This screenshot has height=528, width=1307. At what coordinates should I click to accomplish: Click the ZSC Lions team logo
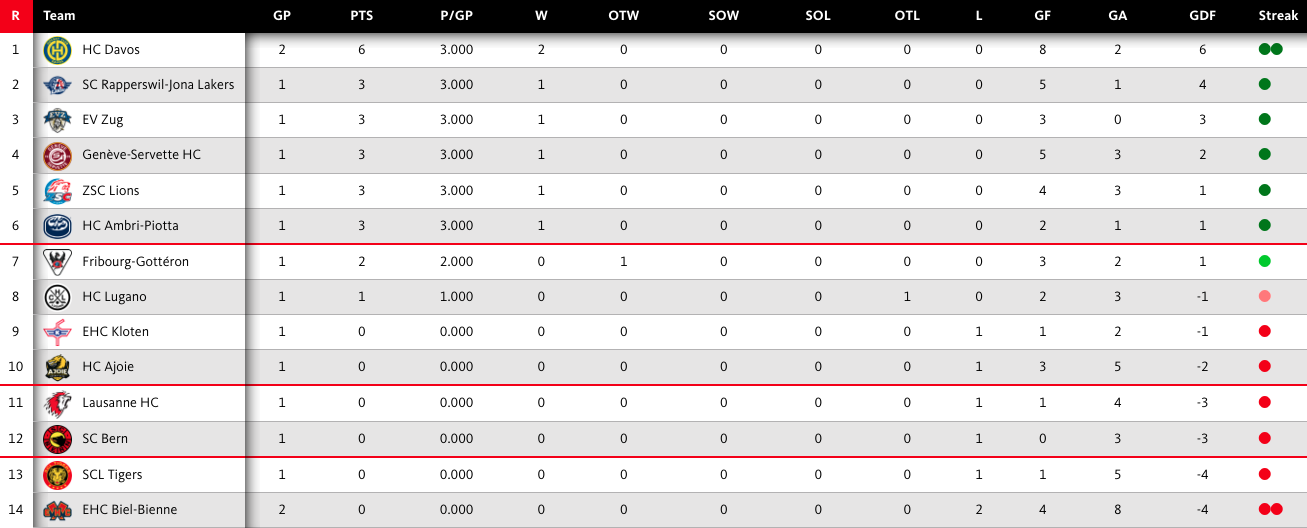coord(58,191)
